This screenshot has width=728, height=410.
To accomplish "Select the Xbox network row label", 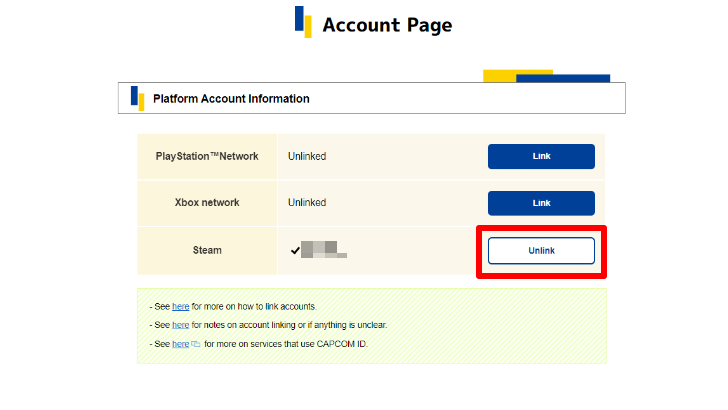I will point(207,202).
